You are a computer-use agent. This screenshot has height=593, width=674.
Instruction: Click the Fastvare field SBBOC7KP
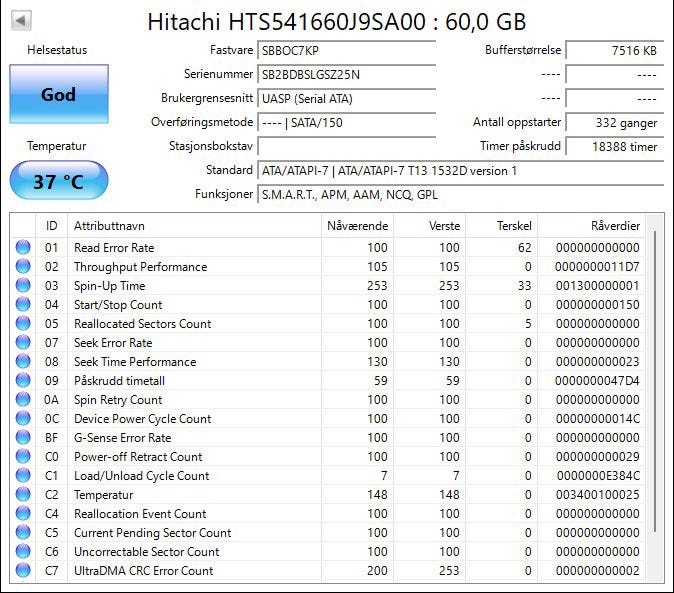point(346,50)
